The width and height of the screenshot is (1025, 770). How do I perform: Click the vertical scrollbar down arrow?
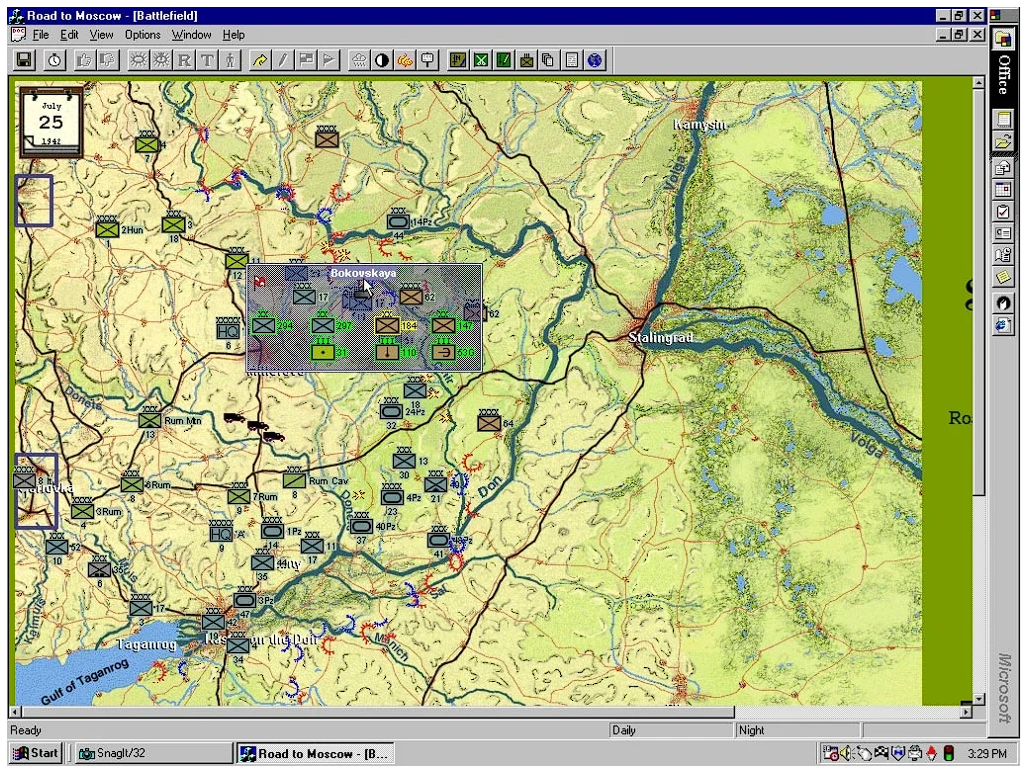[x=979, y=699]
